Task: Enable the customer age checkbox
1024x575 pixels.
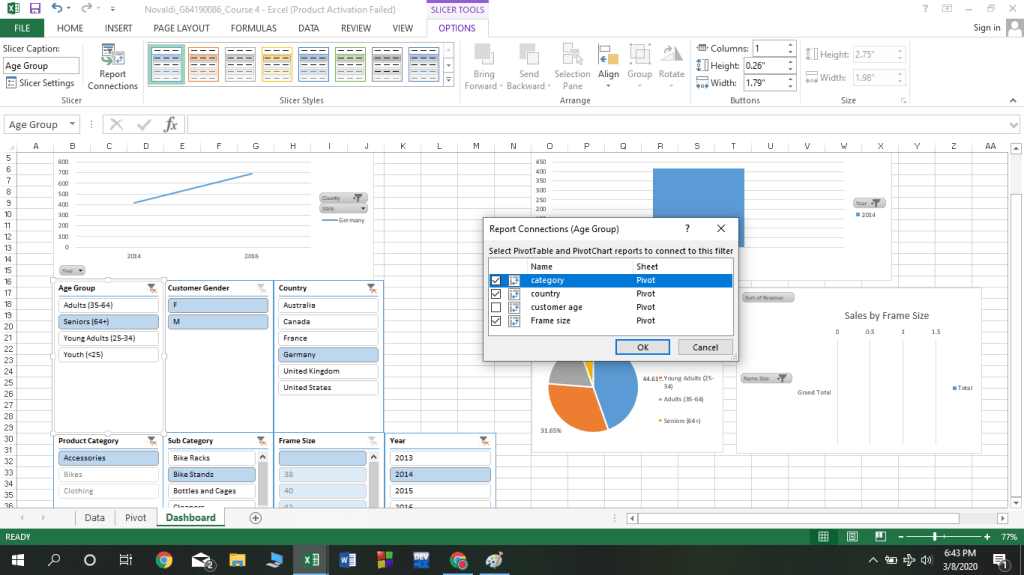Action: coord(496,307)
